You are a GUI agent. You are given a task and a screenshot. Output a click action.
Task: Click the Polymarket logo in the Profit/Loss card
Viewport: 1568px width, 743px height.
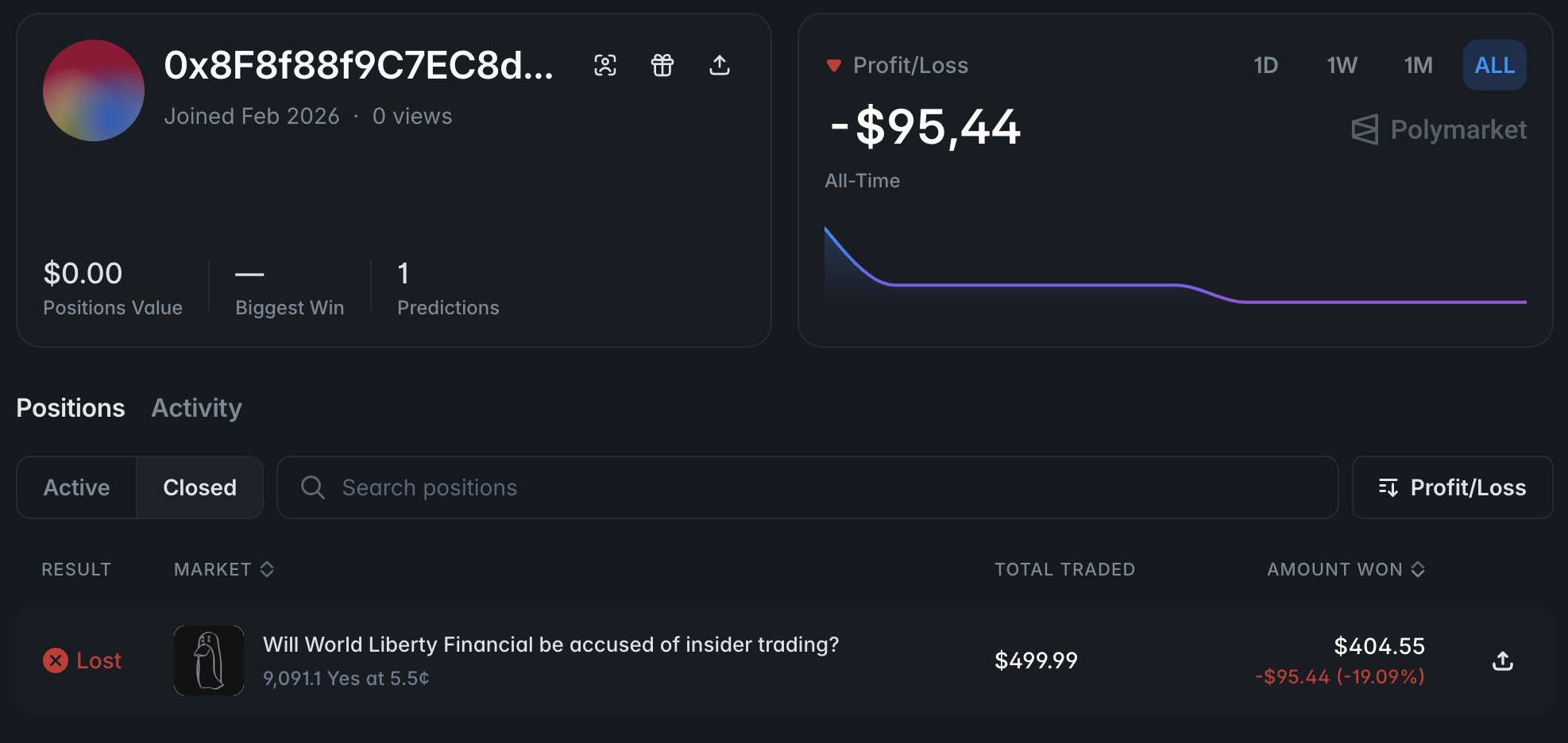(x=1439, y=129)
